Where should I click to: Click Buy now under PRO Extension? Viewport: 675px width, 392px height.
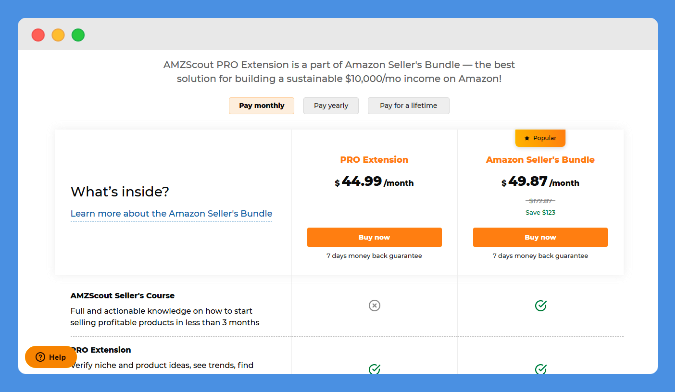(374, 237)
